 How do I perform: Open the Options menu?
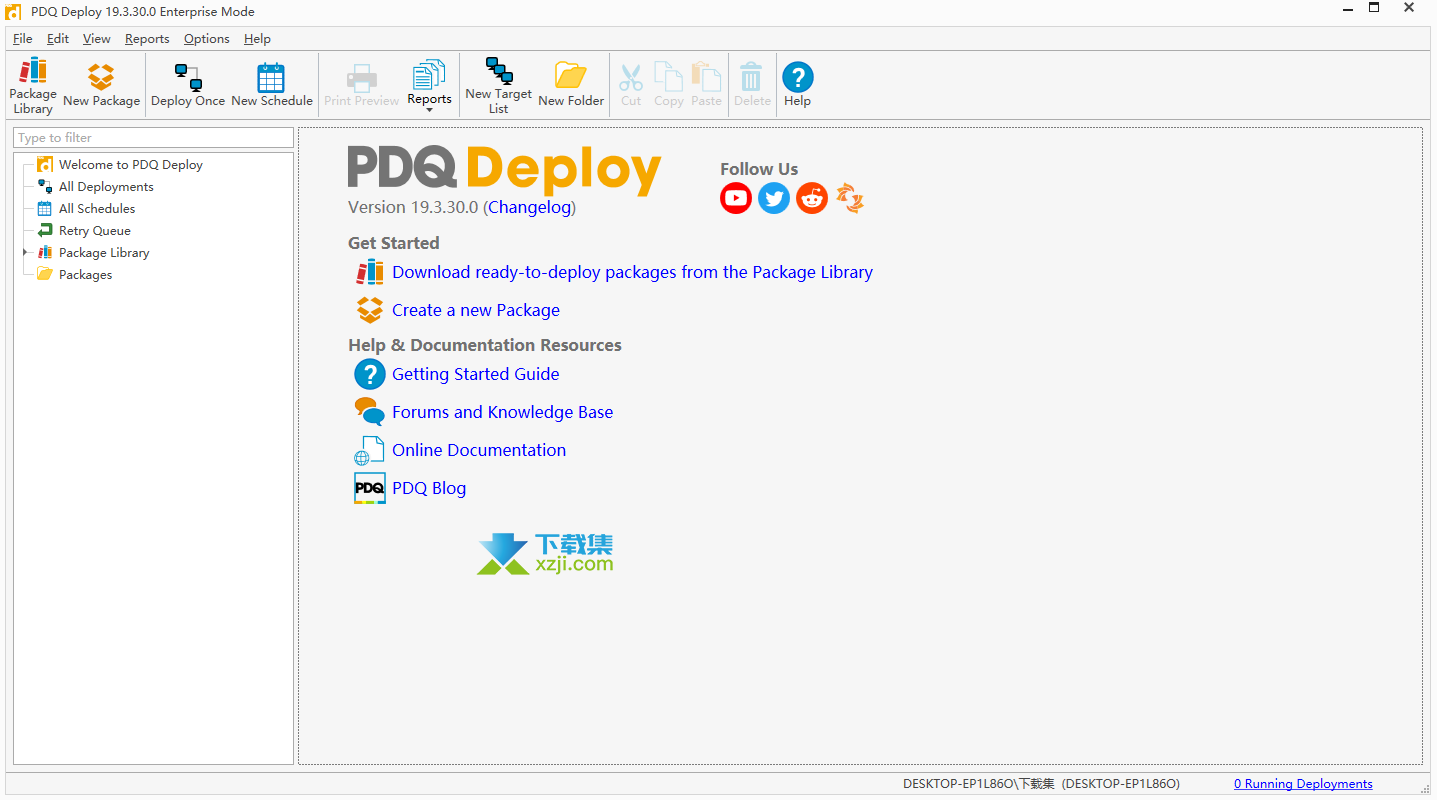[207, 39]
